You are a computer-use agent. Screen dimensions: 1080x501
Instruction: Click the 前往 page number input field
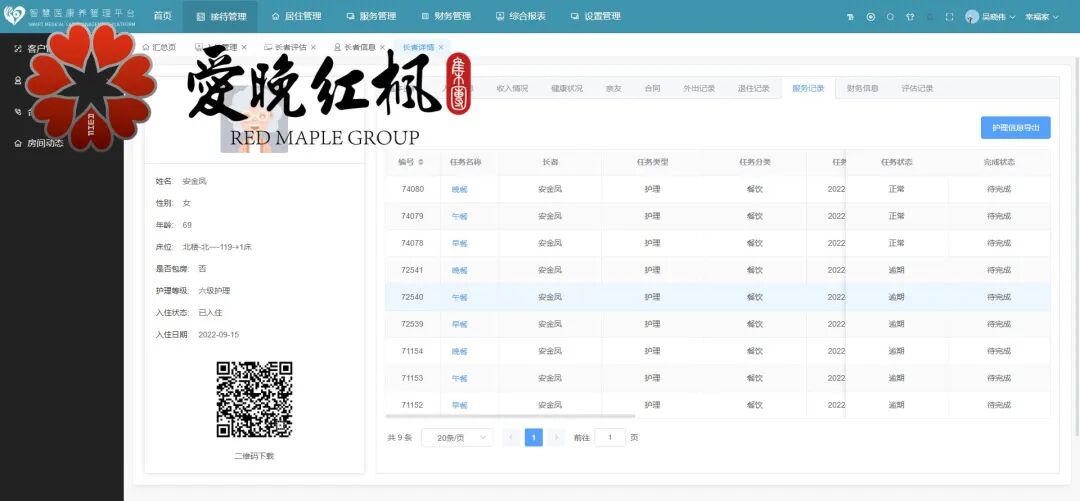tap(610, 438)
